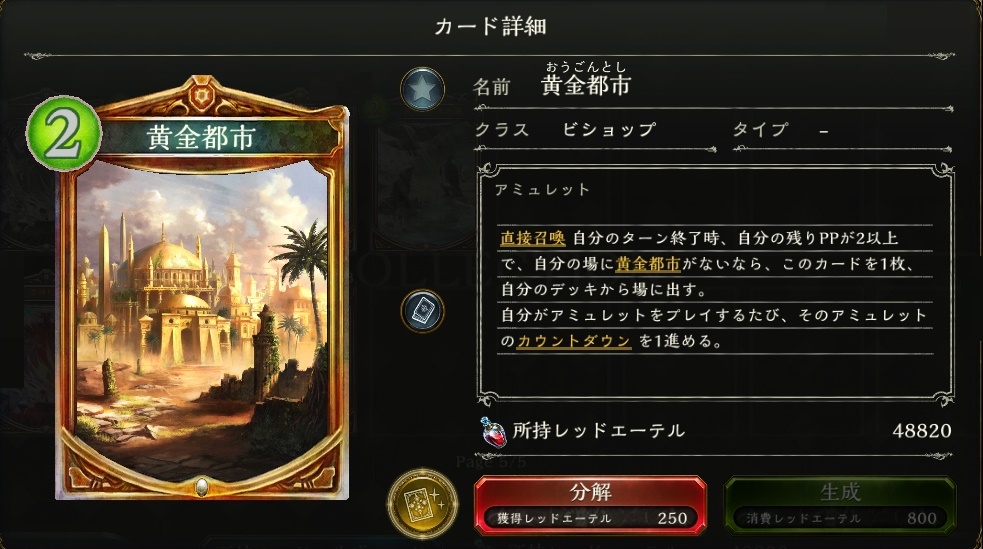Open the カウントダウン keyword link
The width and height of the screenshot is (983, 549).
pos(574,341)
